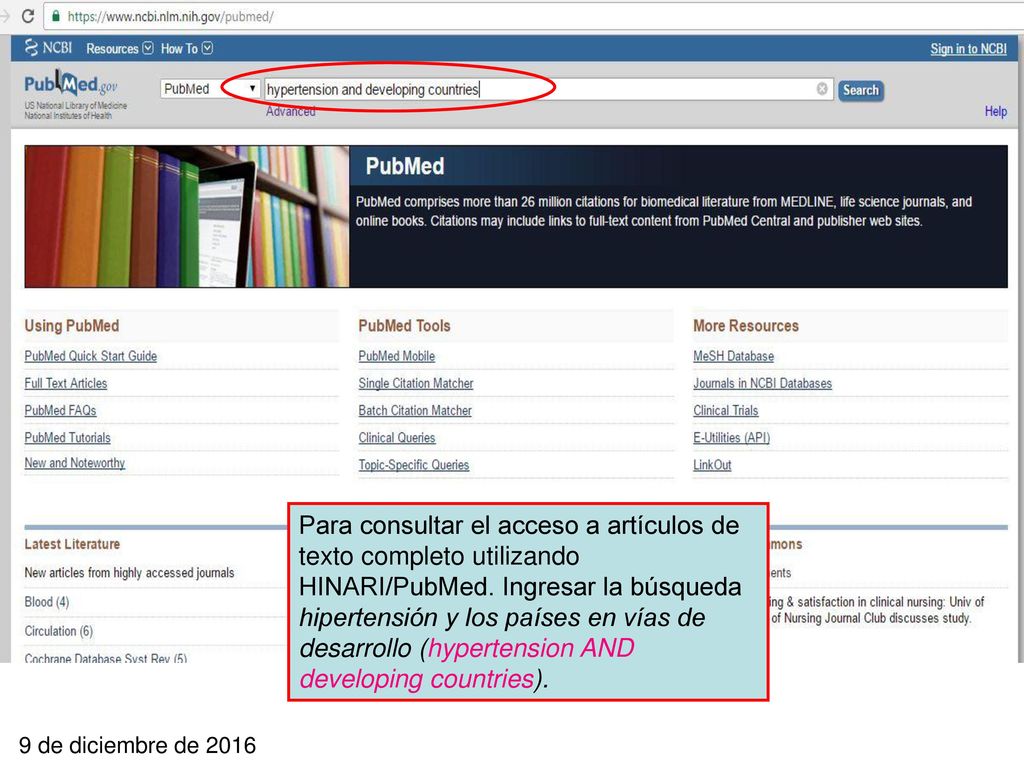Viewport: 1024px width, 768px height.
Task: Open PubMed FAQs link
Action: click(60, 410)
